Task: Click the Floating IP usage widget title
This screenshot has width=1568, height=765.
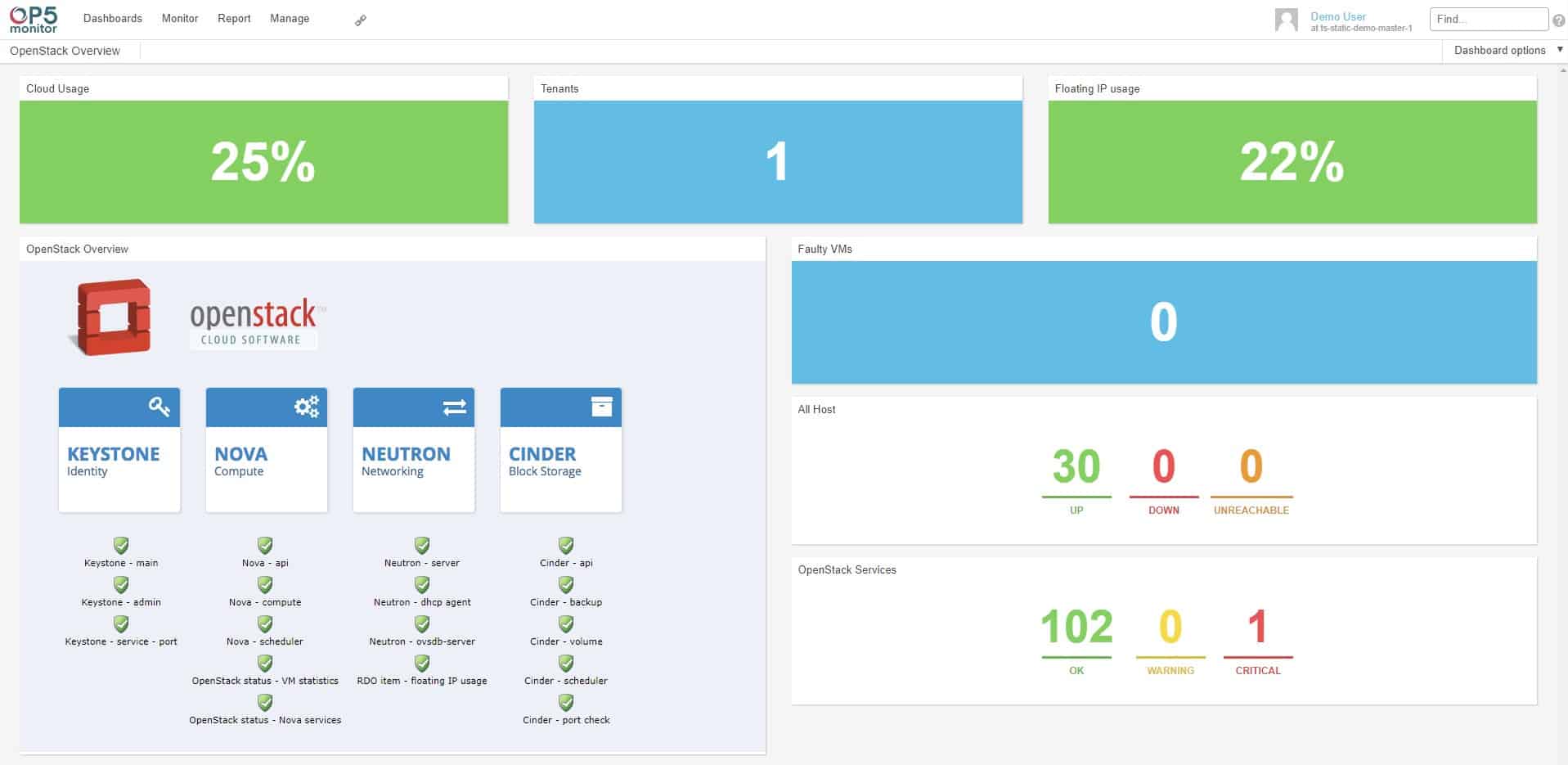Action: [1097, 88]
